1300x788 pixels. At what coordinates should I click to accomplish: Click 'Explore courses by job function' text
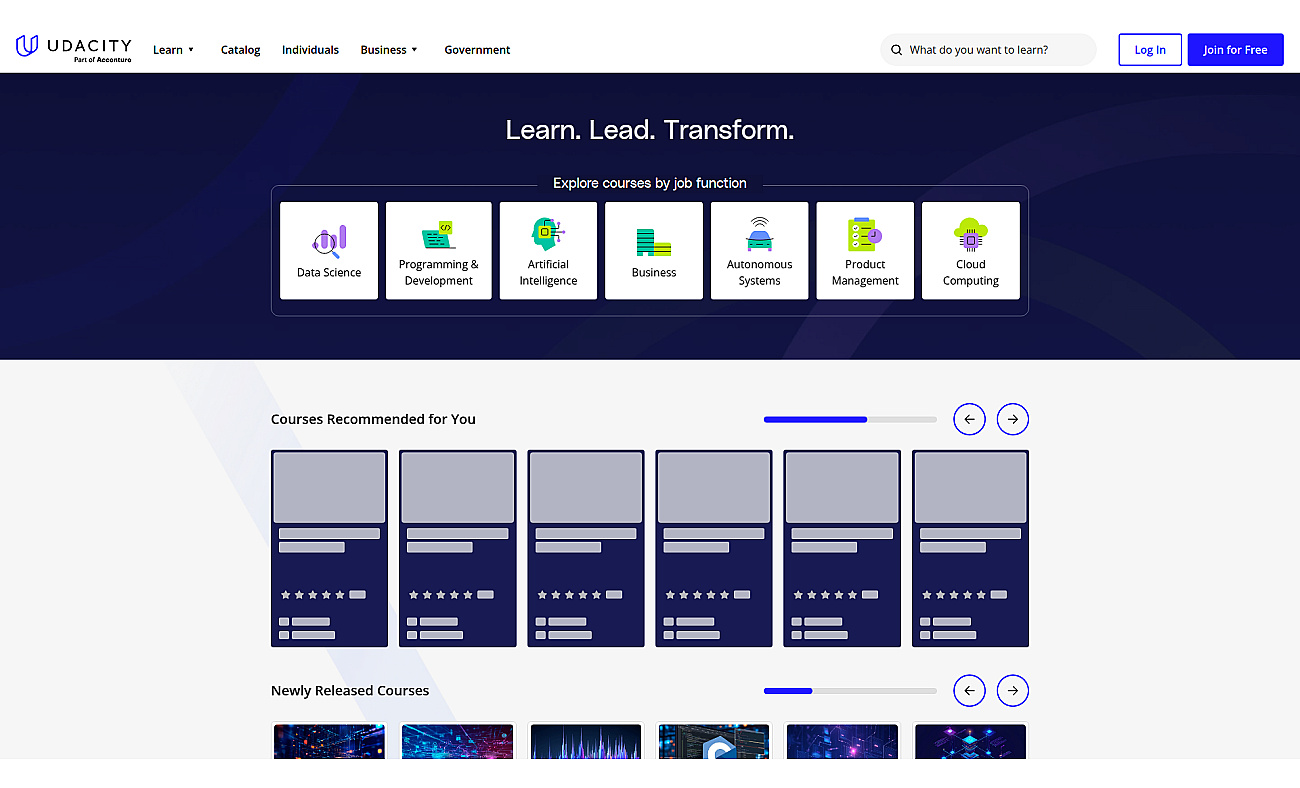coord(650,183)
